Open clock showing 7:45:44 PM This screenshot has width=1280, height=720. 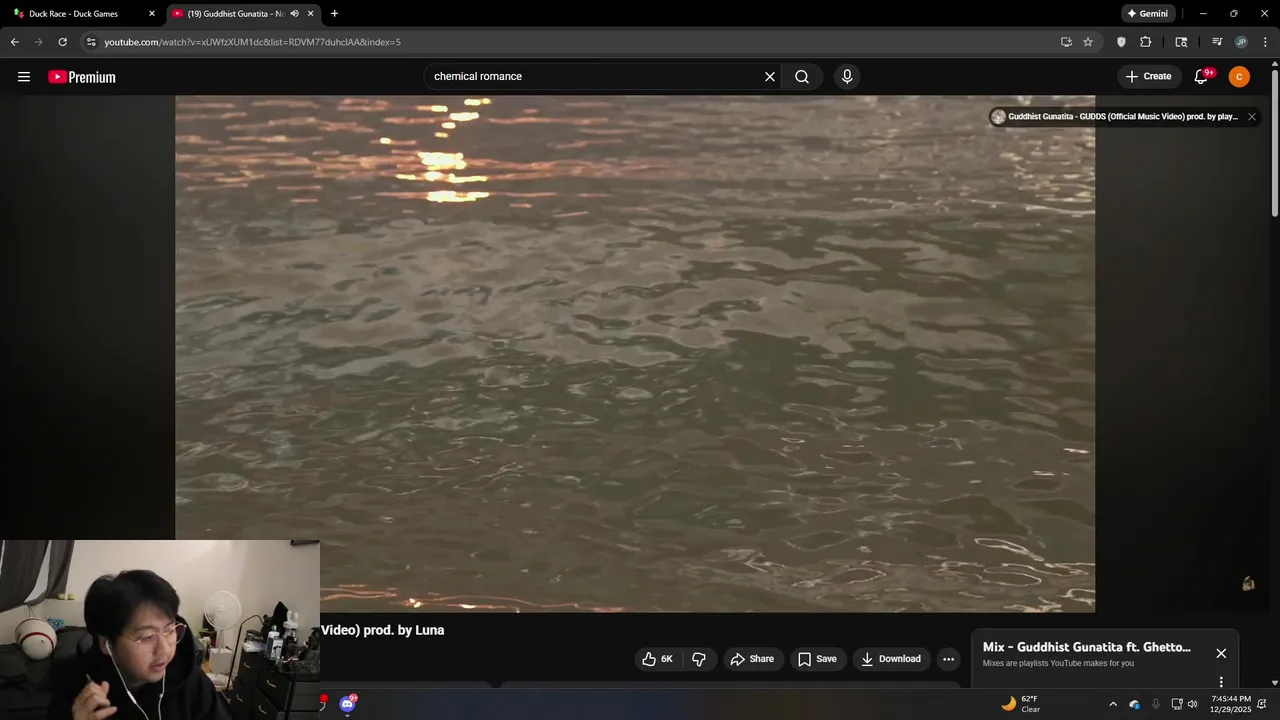tap(1231, 704)
